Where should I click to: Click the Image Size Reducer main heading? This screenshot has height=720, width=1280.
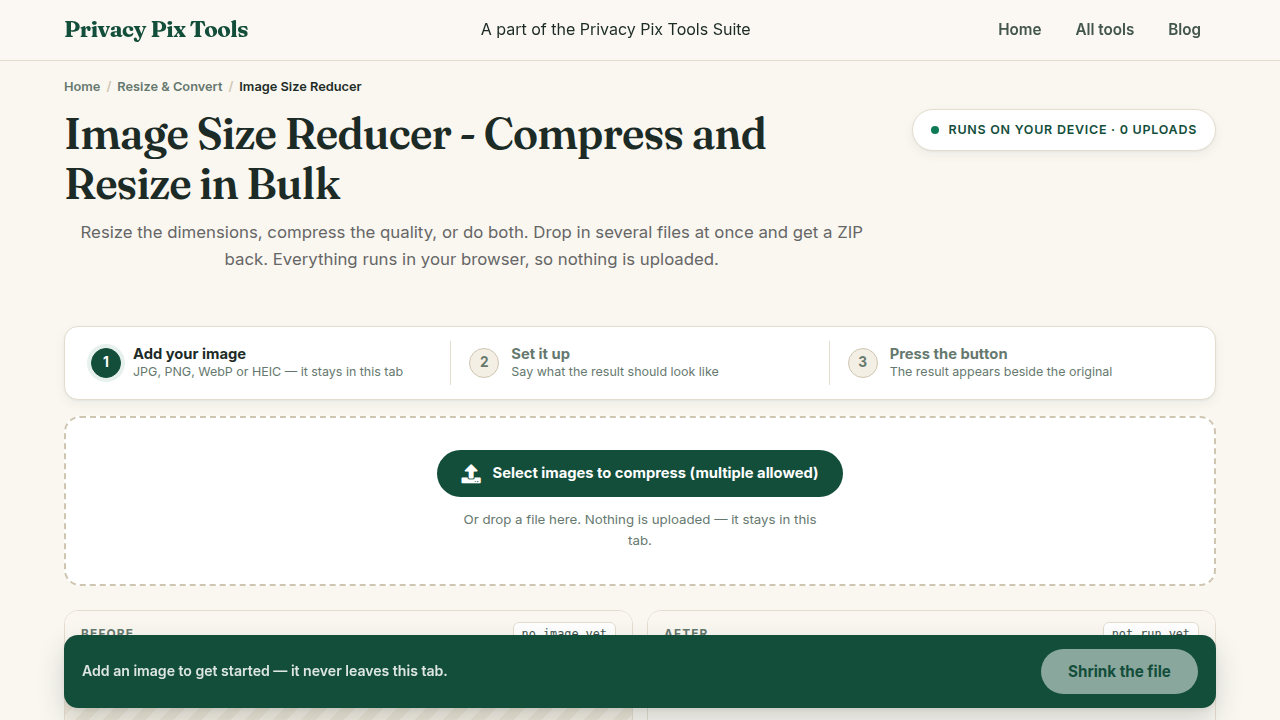pyautogui.click(x=415, y=159)
